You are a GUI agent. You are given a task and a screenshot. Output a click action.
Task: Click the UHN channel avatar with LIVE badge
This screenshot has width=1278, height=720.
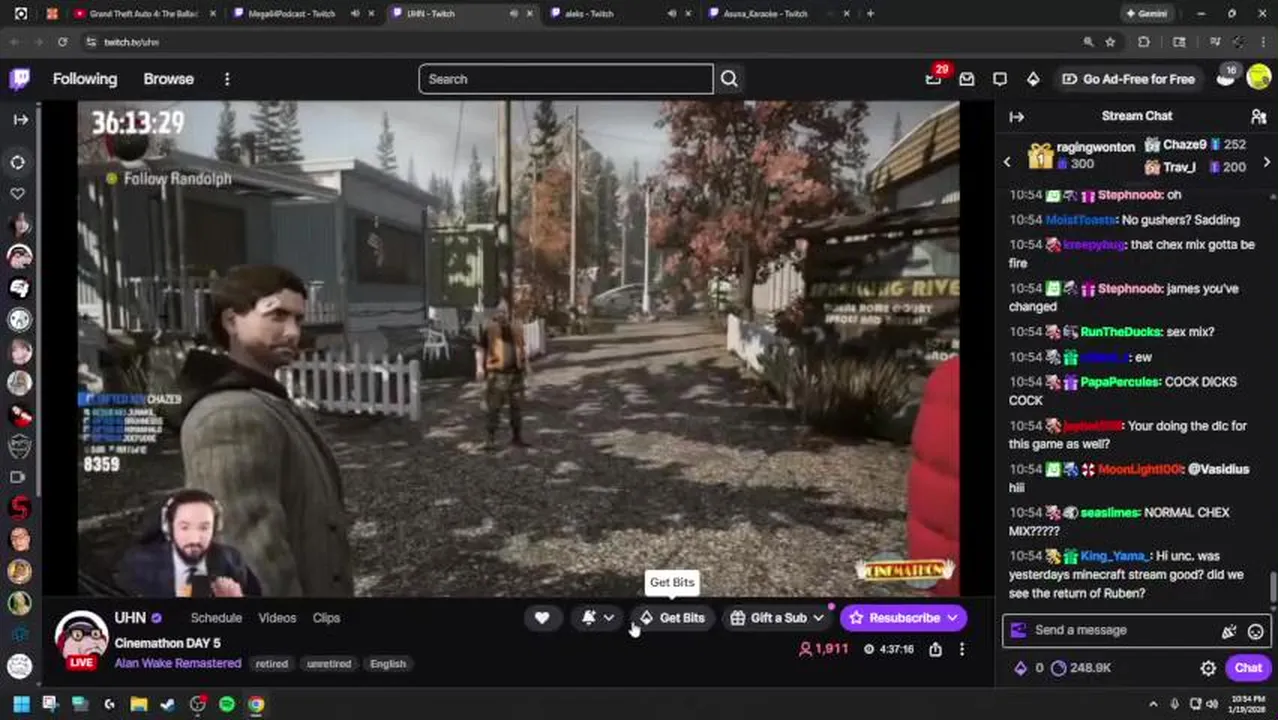[x=81, y=640]
